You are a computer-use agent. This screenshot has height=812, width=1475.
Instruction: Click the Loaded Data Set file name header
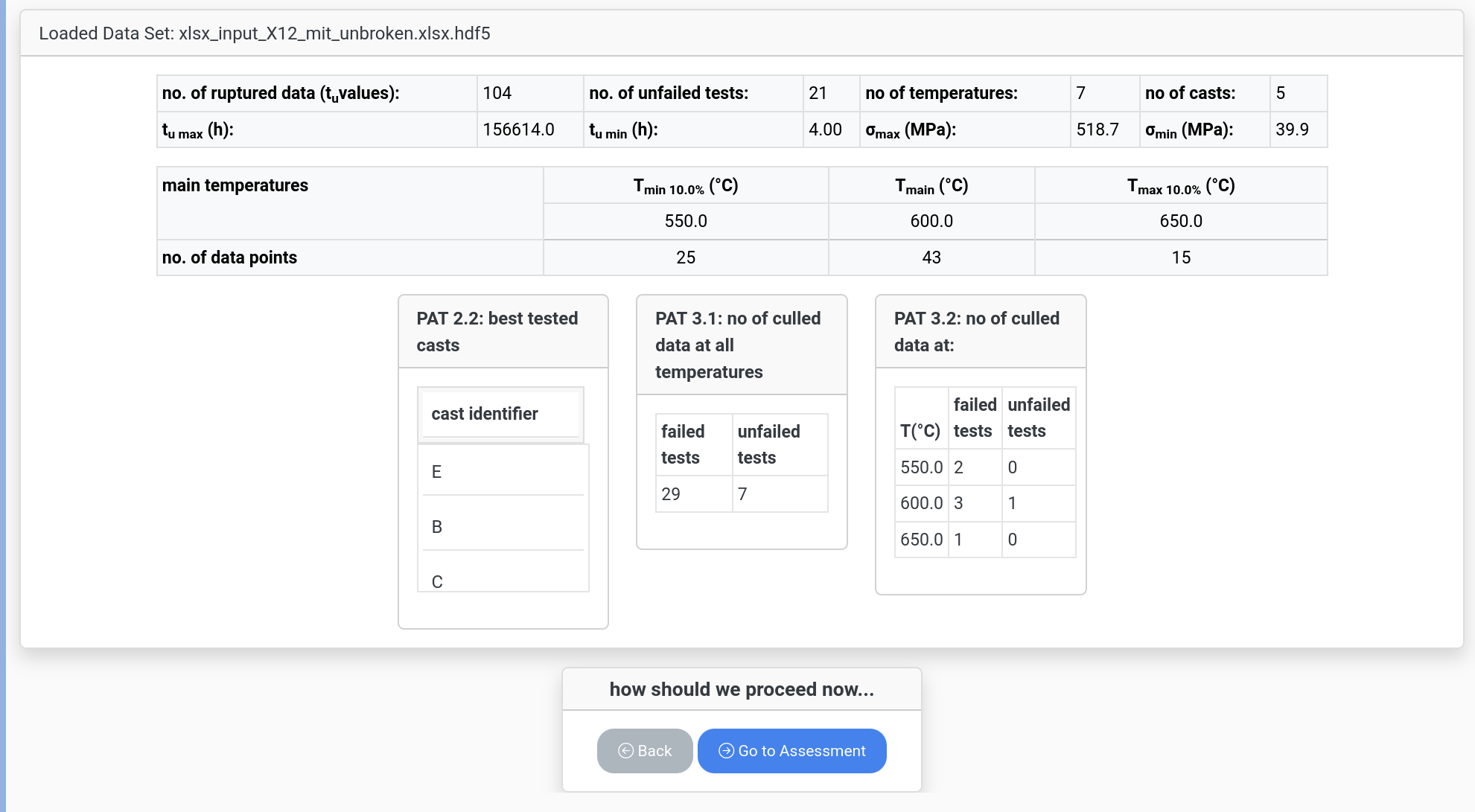click(x=264, y=33)
